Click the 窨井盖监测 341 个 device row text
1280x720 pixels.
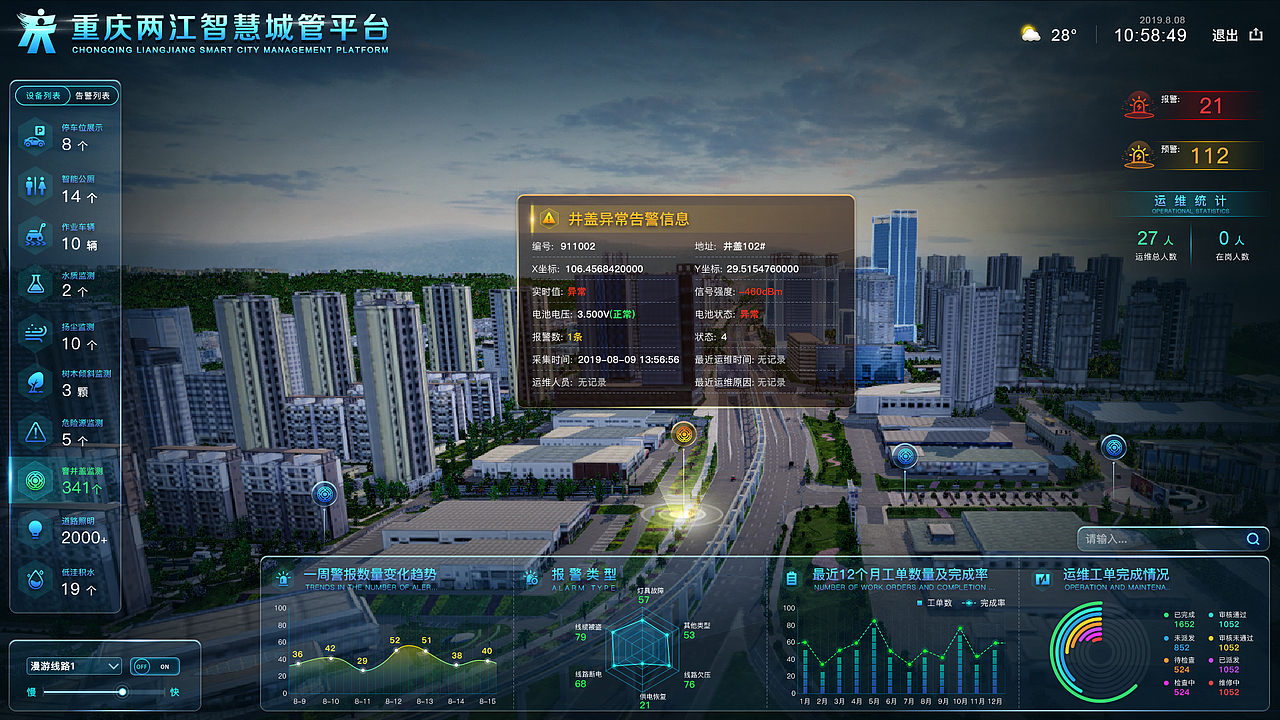tap(83, 481)
